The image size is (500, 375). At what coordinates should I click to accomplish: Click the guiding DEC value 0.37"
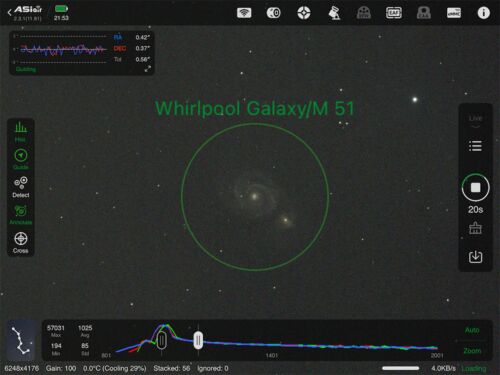coord(143,48)
